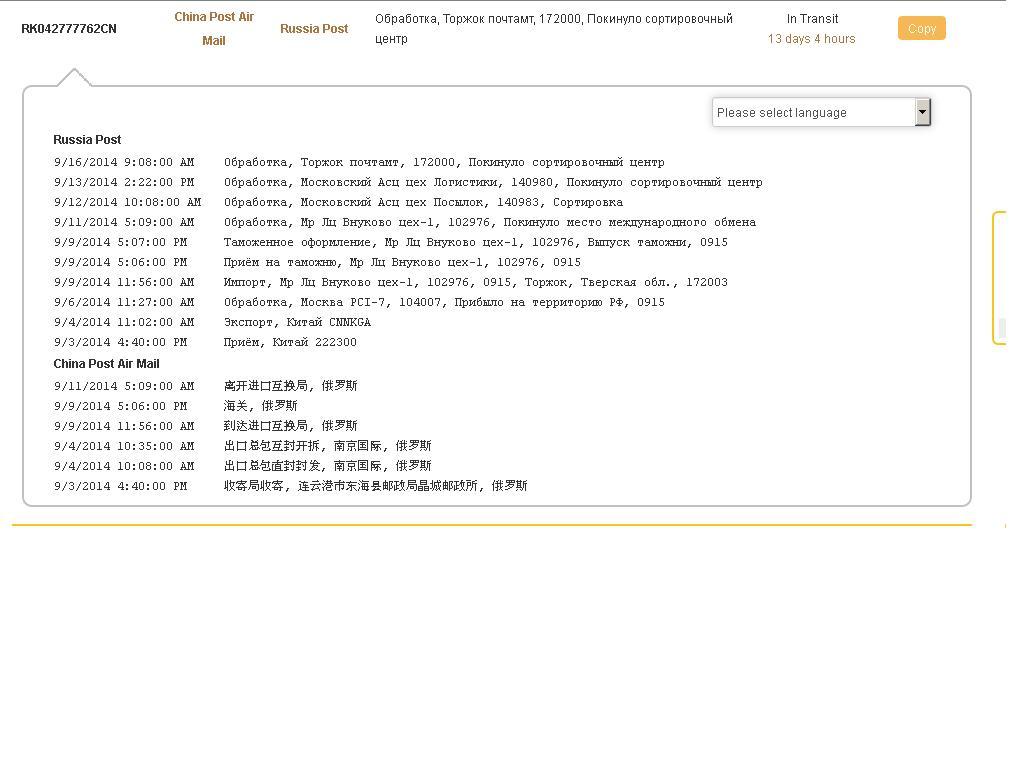Click the orange Copy button

point(921,29)
